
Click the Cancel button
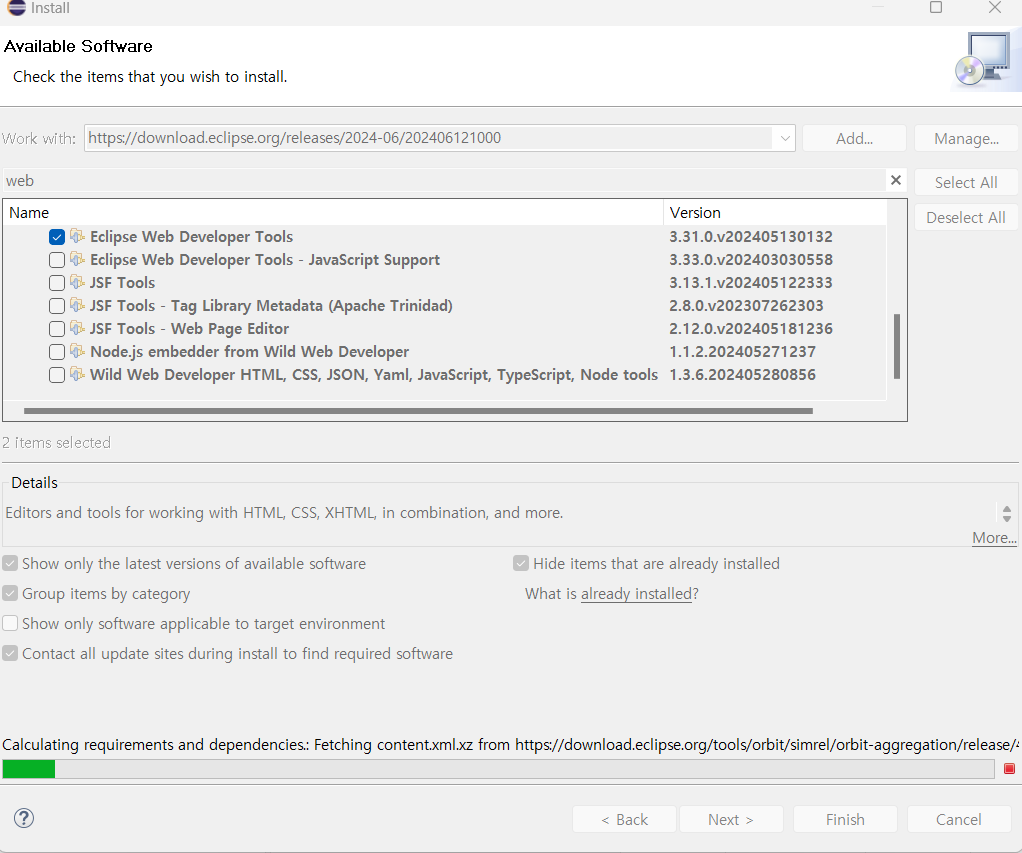tap(958, 819)
